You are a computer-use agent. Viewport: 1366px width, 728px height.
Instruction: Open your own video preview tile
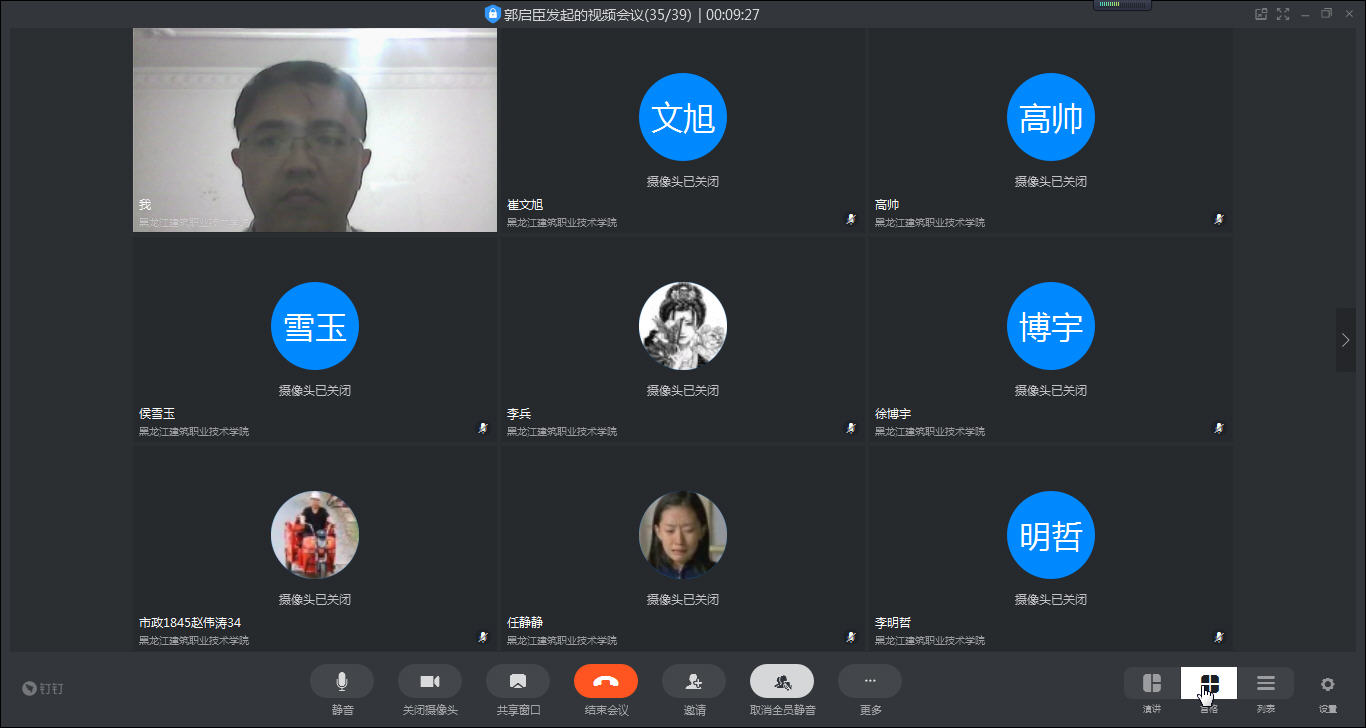click(314, 130)
